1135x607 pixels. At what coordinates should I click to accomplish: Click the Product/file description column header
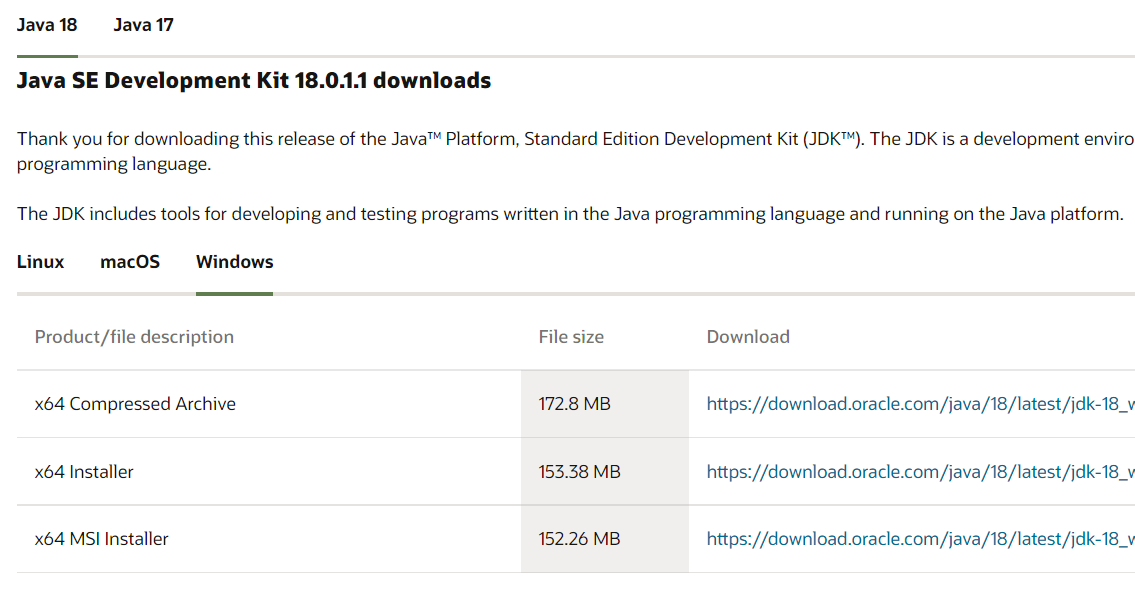134,337
